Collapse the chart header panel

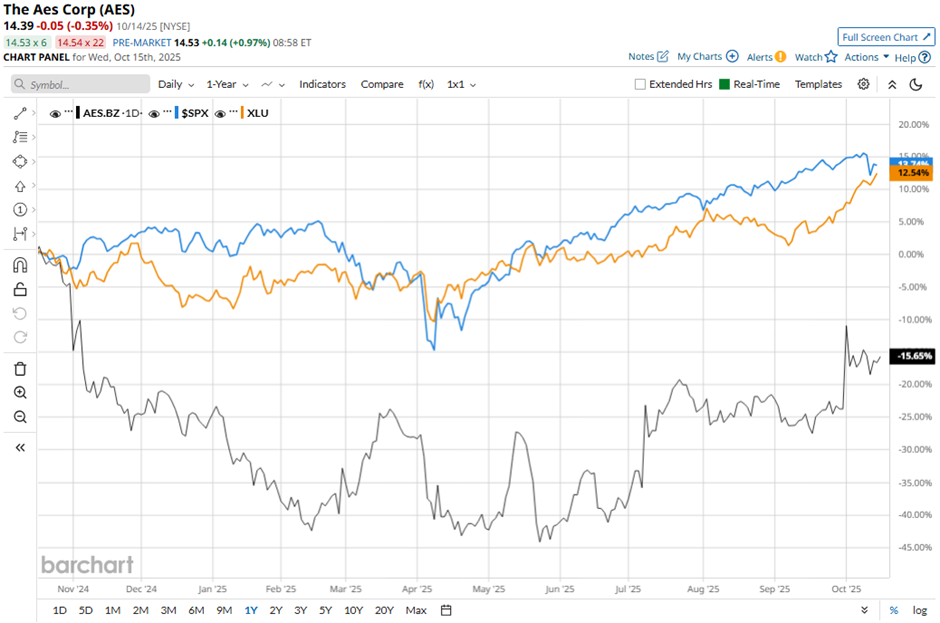892,85
